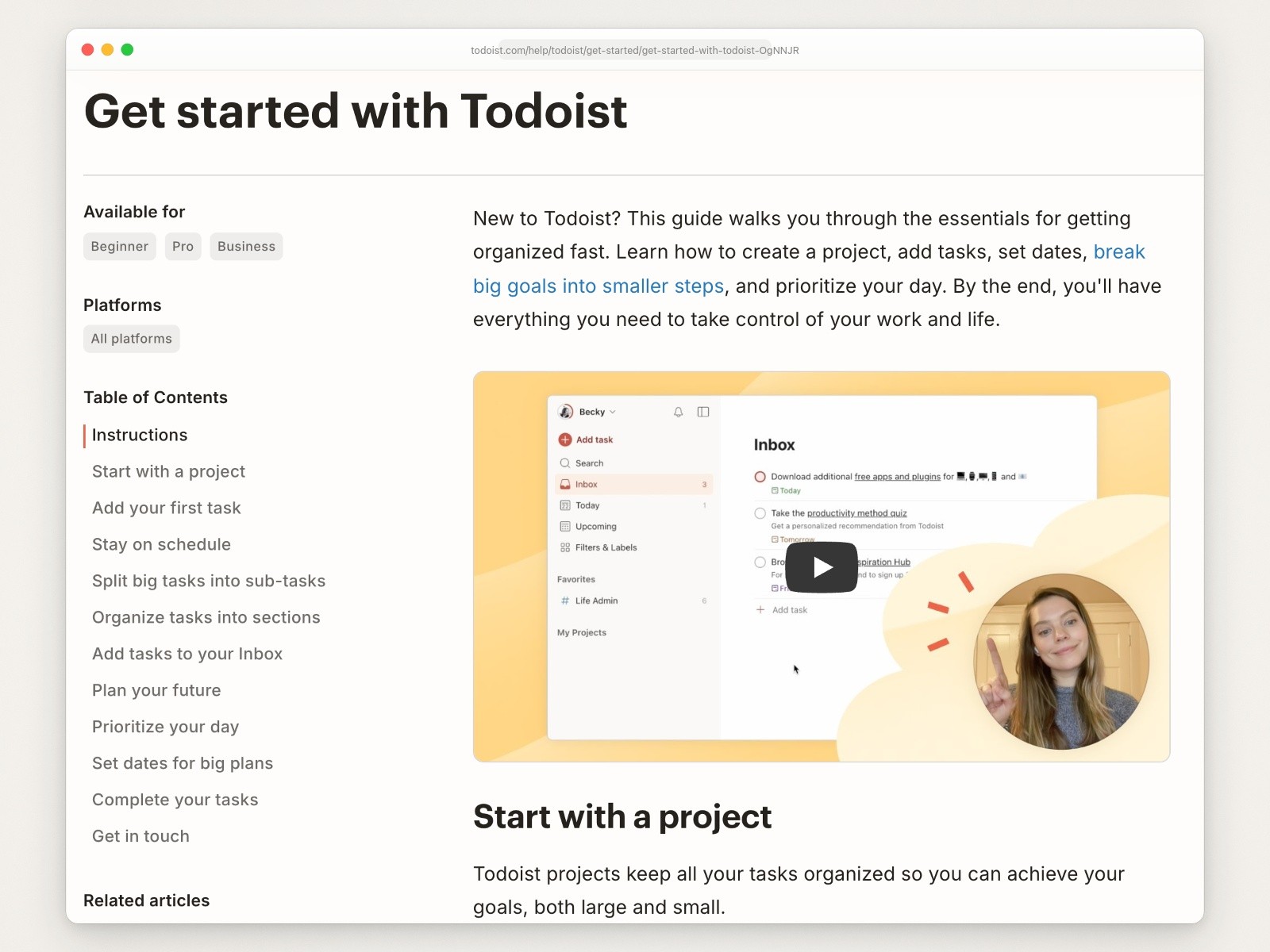Click the Search magnifier icon in video sidebar
This screenshot has height=952, width=1270.
click(x=565, y=463)
